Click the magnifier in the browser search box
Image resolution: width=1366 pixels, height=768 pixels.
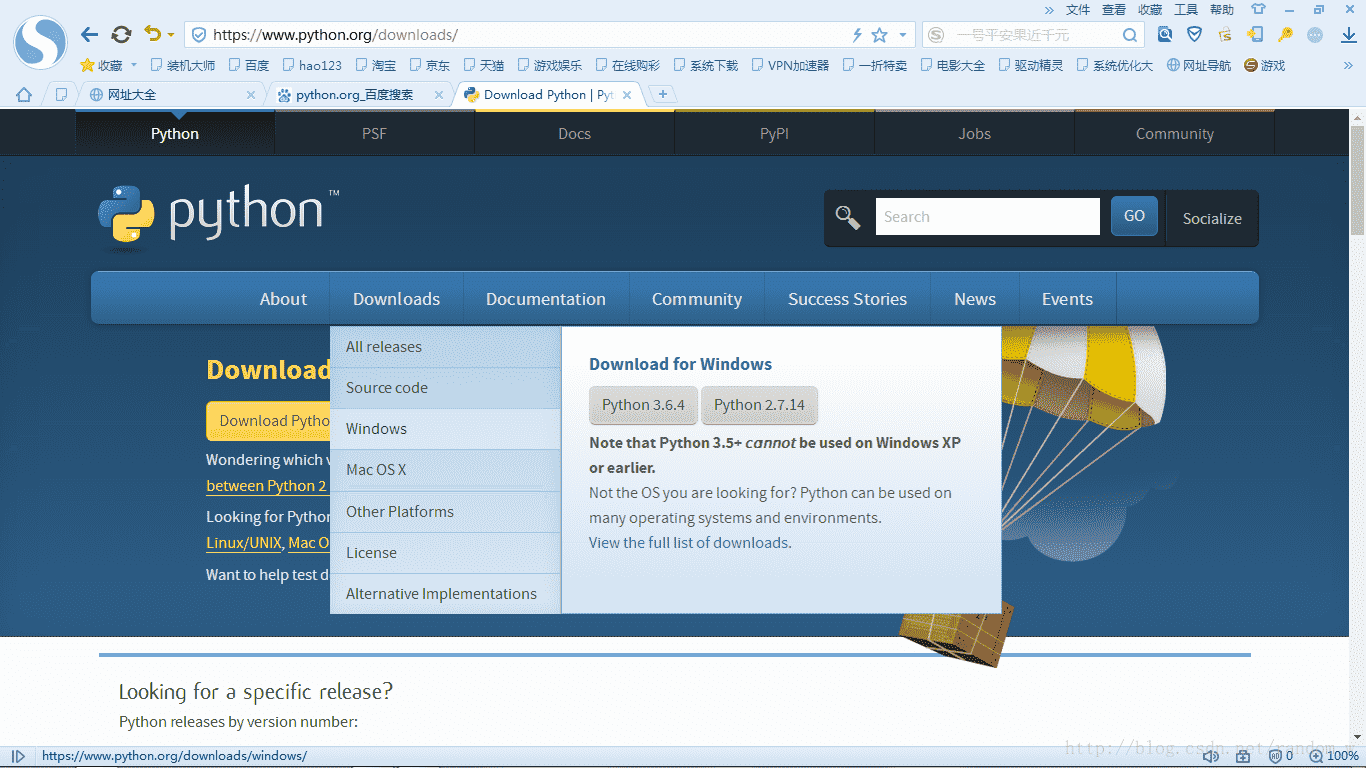(1130, 35)
